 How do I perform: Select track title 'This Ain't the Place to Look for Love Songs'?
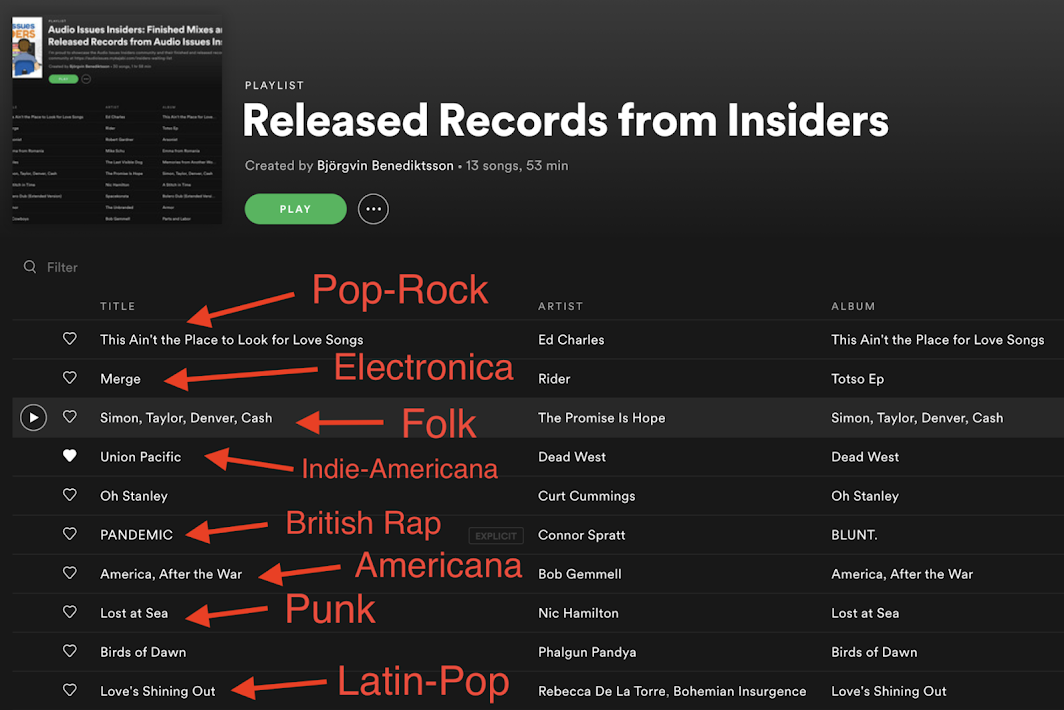click(231, 340)
